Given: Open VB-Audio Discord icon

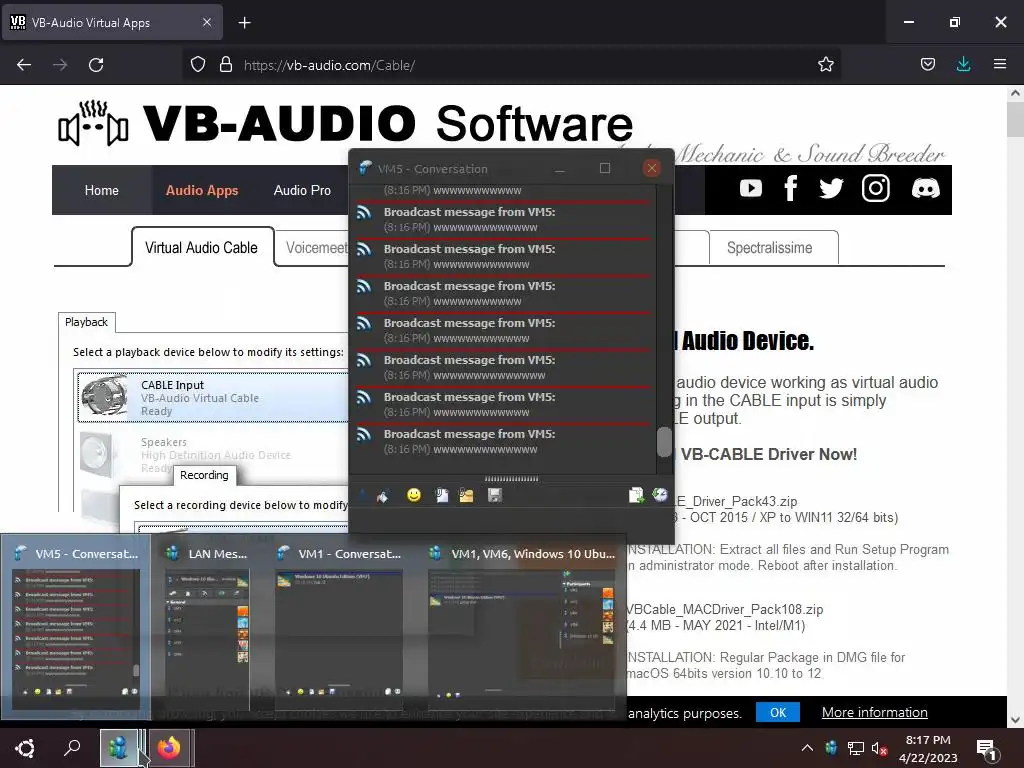Looking at the screenshot, I should [x=925, y=189].
